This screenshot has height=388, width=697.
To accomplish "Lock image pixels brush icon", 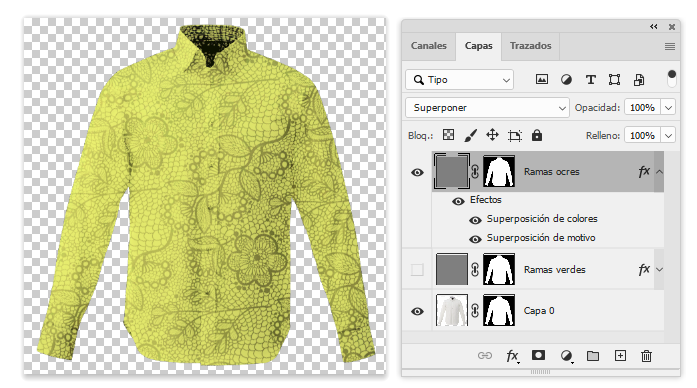I will coord(470,135).
